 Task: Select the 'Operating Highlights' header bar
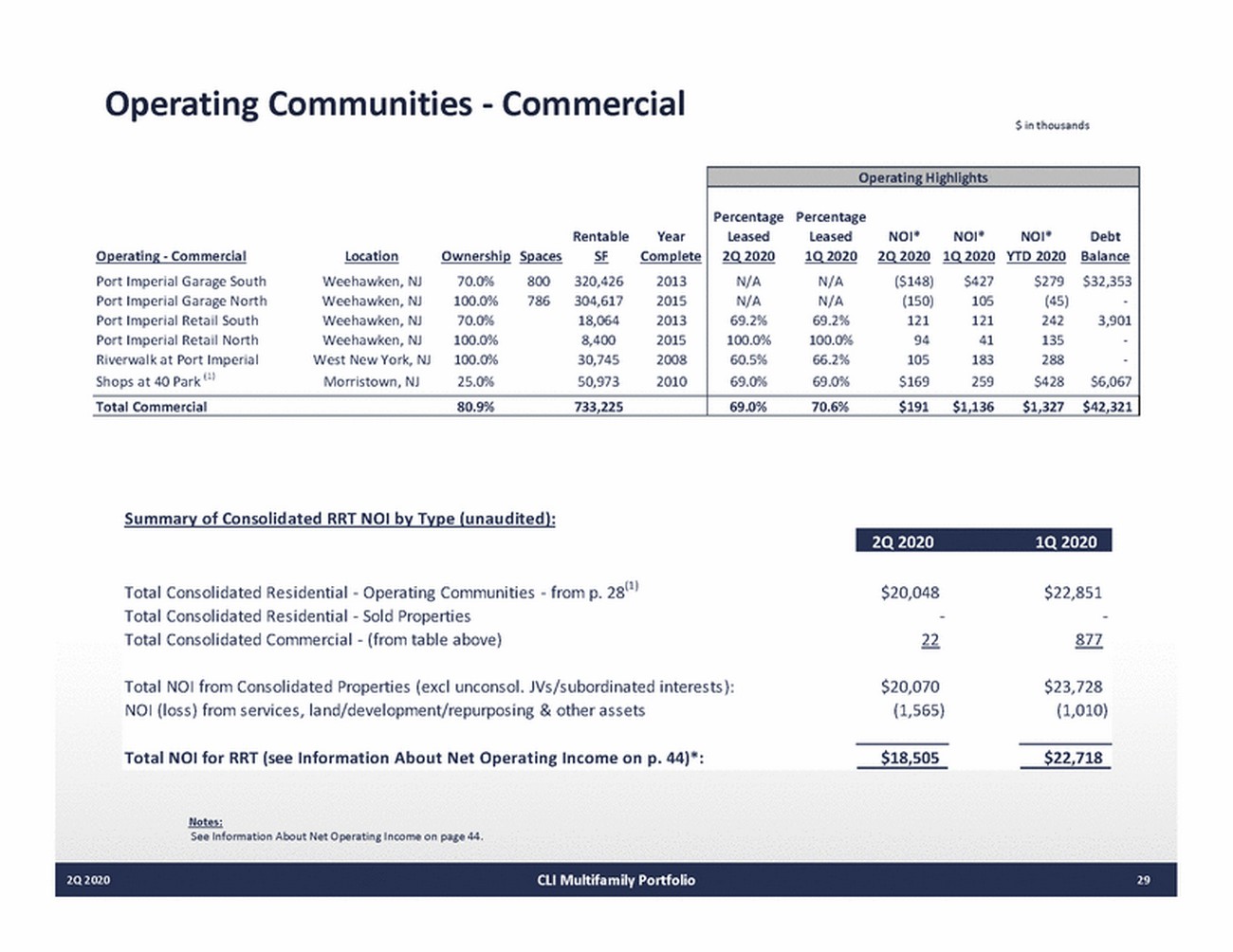pyautogui.click(x=922, y=177)
